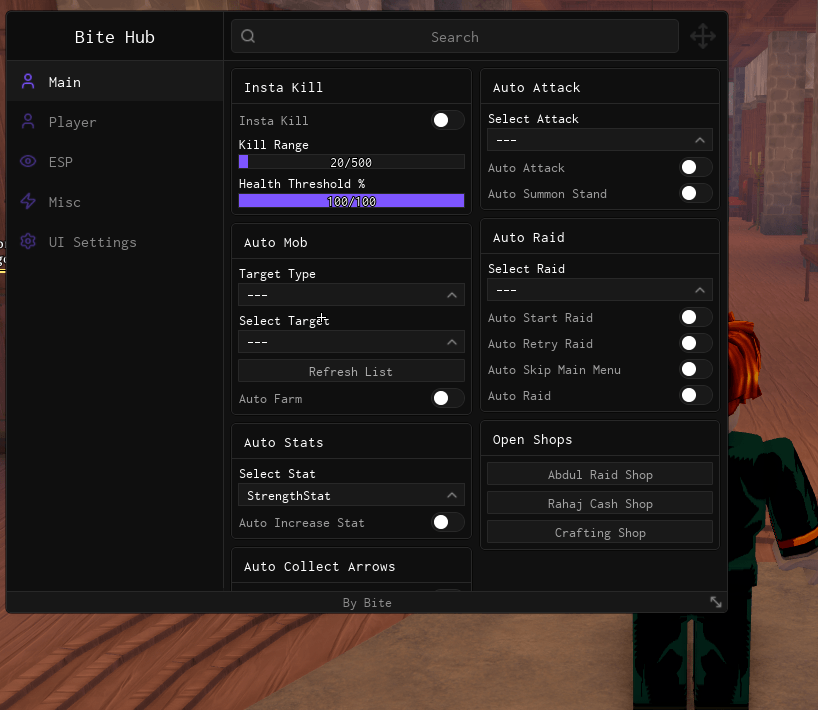Go to the ESP tab
Image resolution: width=818 pixels, height=710 pixels.
(x=115, y=162)
